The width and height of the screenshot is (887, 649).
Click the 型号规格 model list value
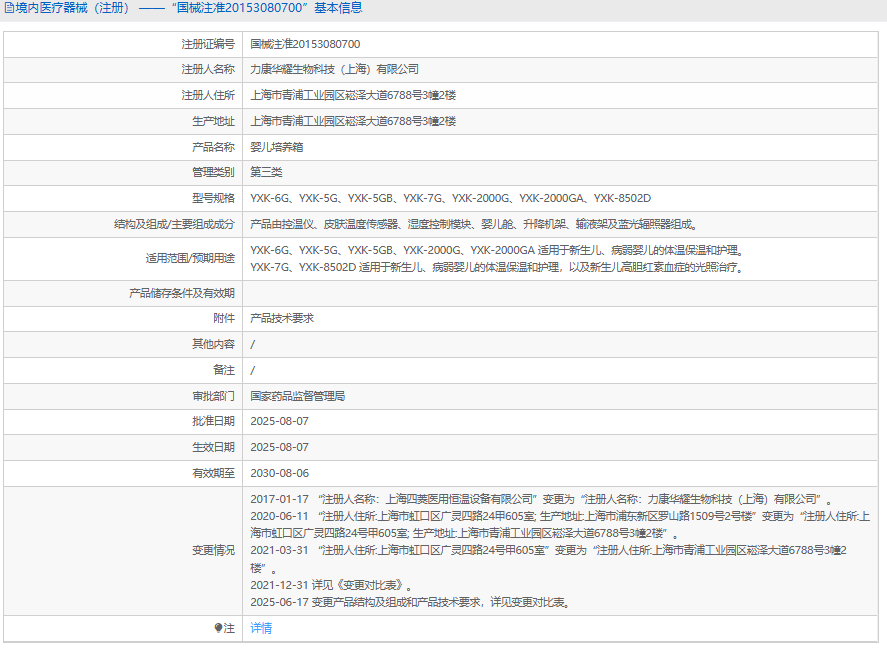click(450, 199)
